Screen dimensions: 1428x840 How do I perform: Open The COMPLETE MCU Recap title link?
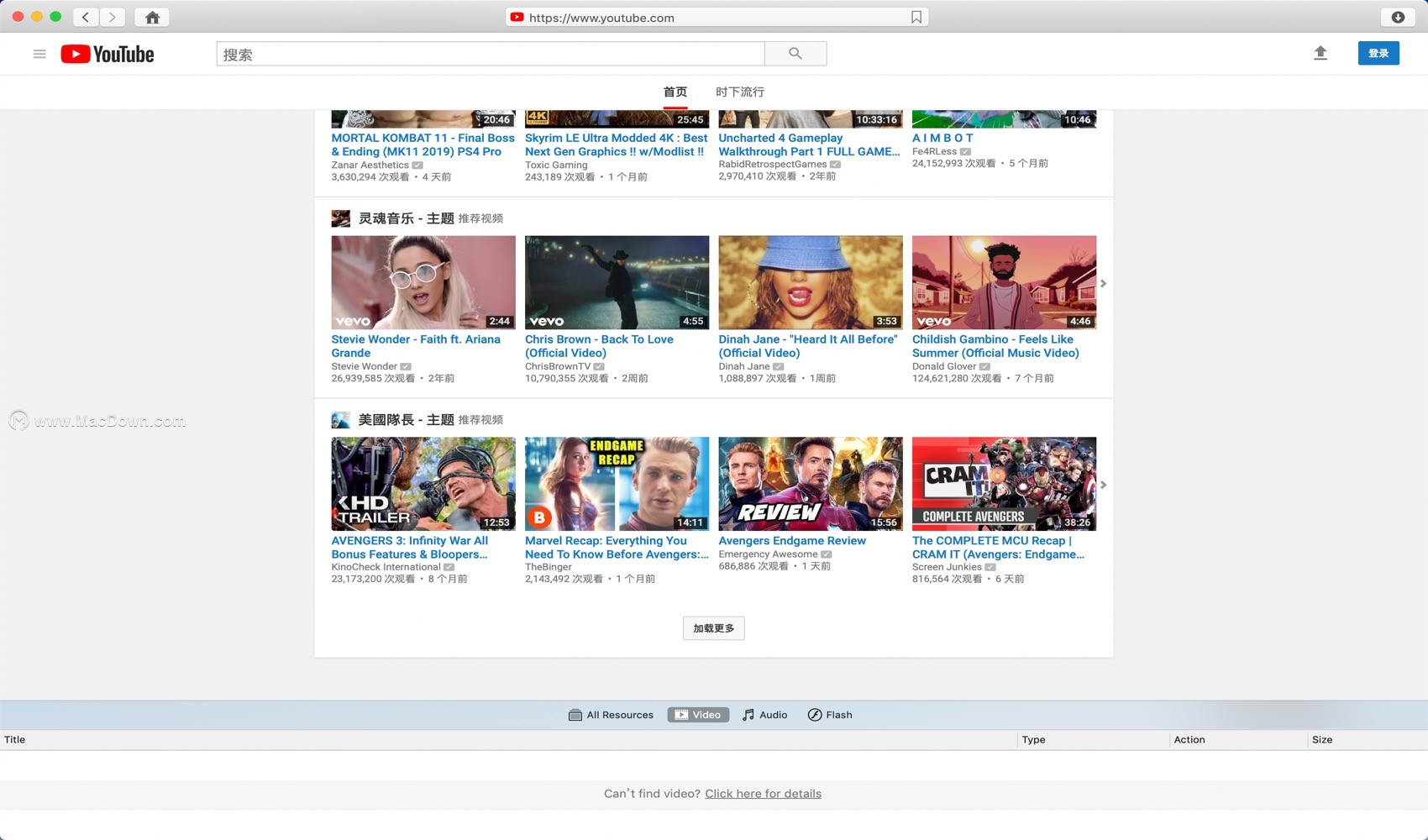(998, 548)
